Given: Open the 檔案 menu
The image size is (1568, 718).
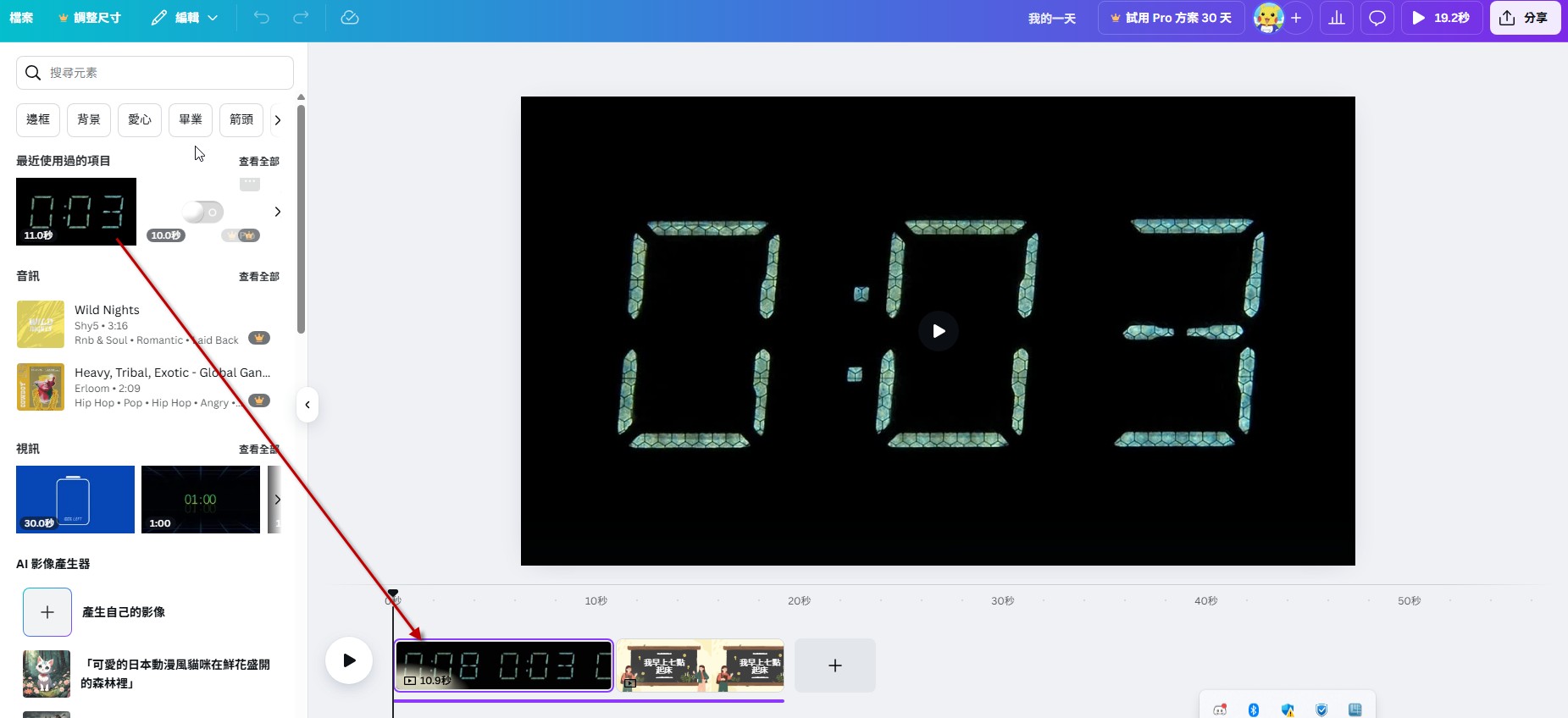Looking at the screenshot, I should tap(21, 18).
